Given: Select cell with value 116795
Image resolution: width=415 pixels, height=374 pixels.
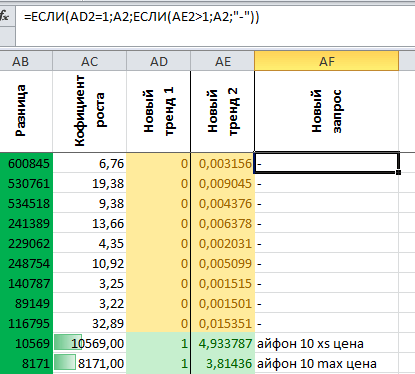Looking at the screenshot, I should [26, 323].
